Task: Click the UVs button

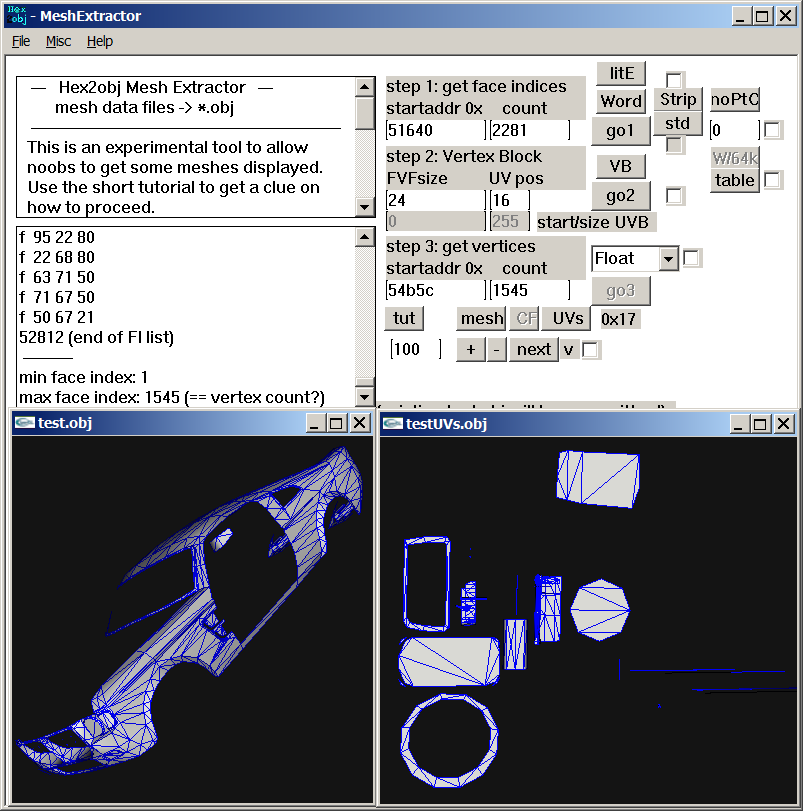Action: (567, 319)
